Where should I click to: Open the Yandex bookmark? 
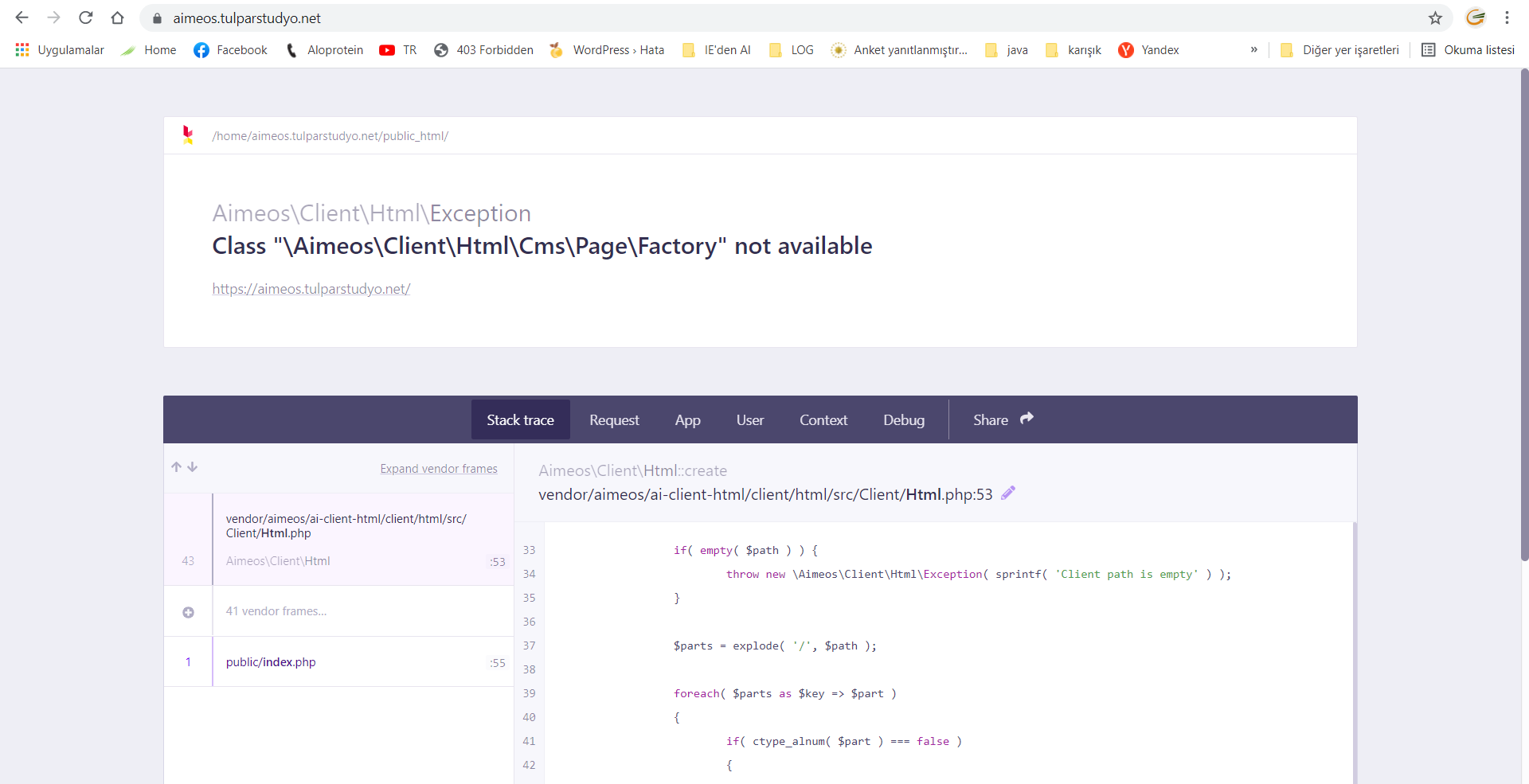click(x=1148, y=50)
